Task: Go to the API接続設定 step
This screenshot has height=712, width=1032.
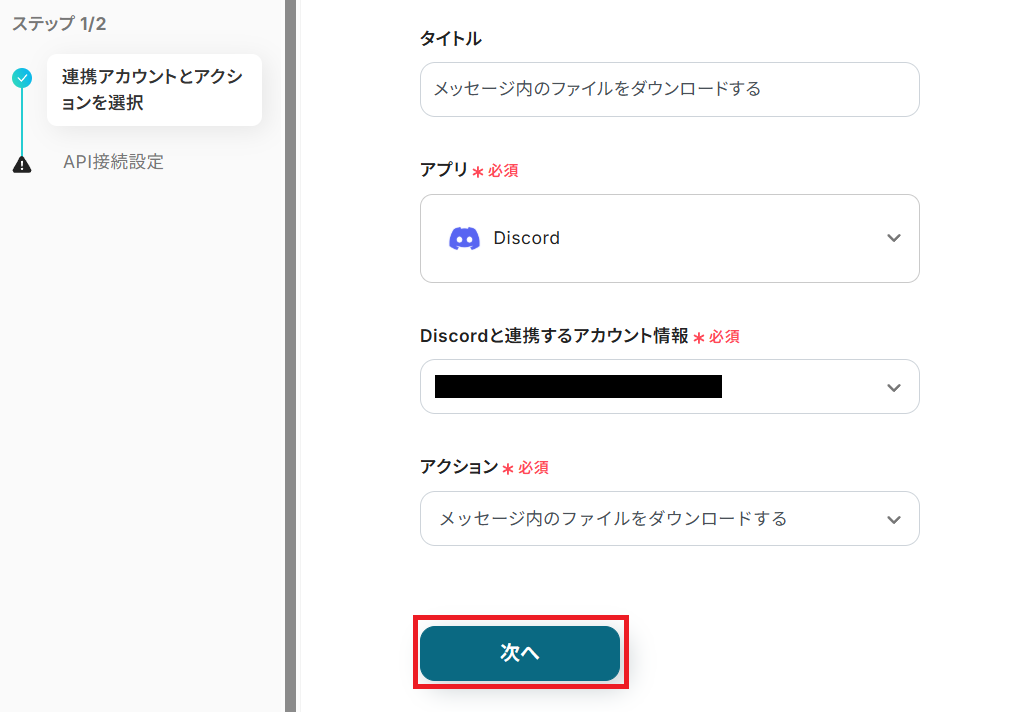Action: point(113,162)
